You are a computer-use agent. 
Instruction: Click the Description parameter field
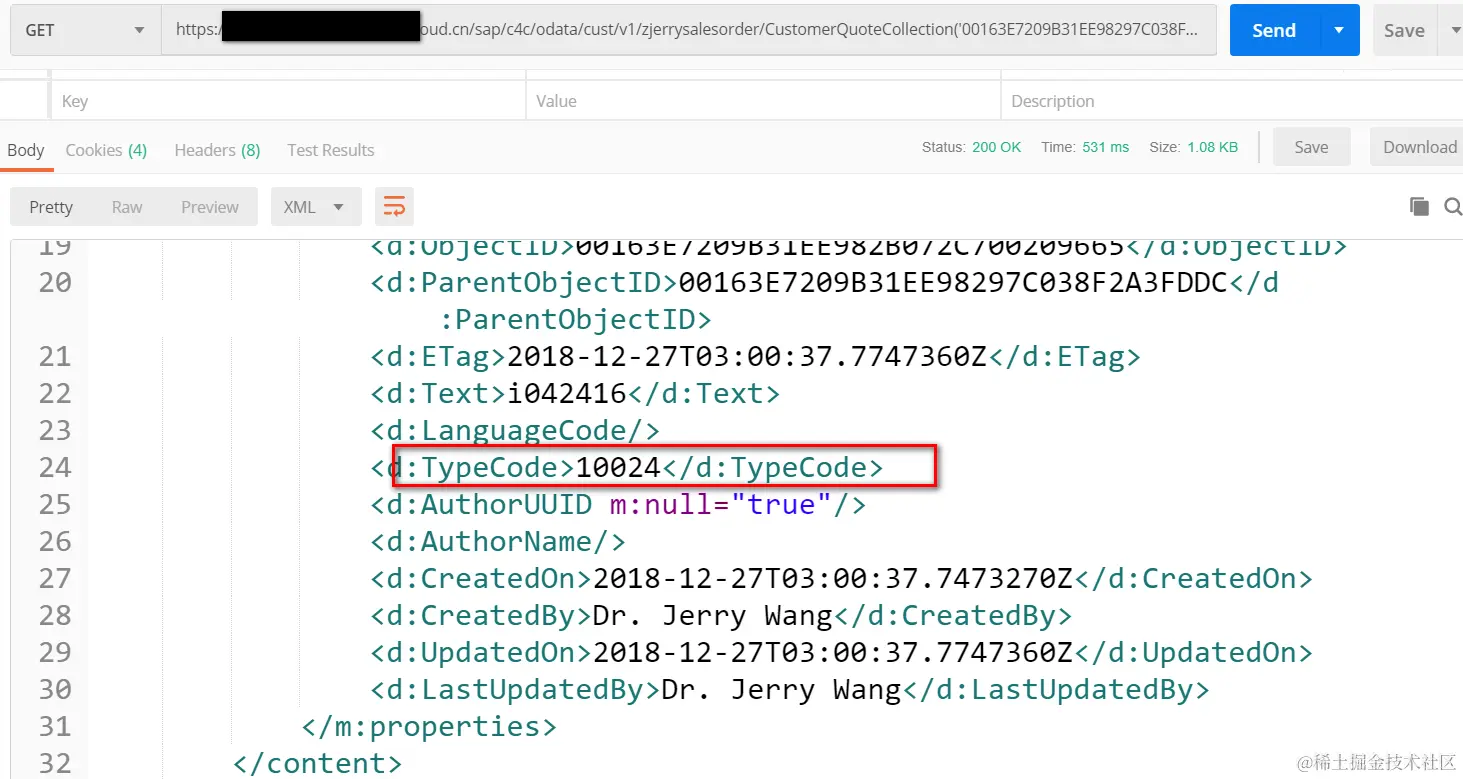pyautogui.click(x=1232, y=101)
